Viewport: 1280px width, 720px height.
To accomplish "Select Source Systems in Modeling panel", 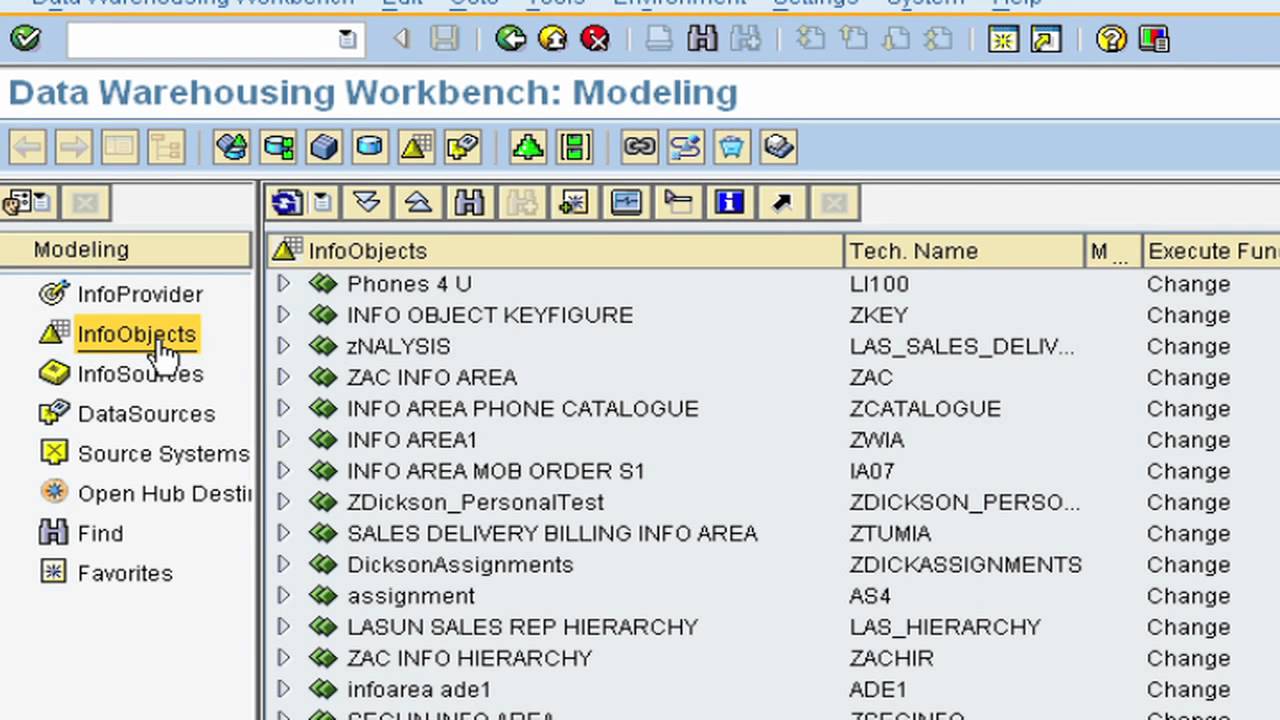I will click(163, 454).
